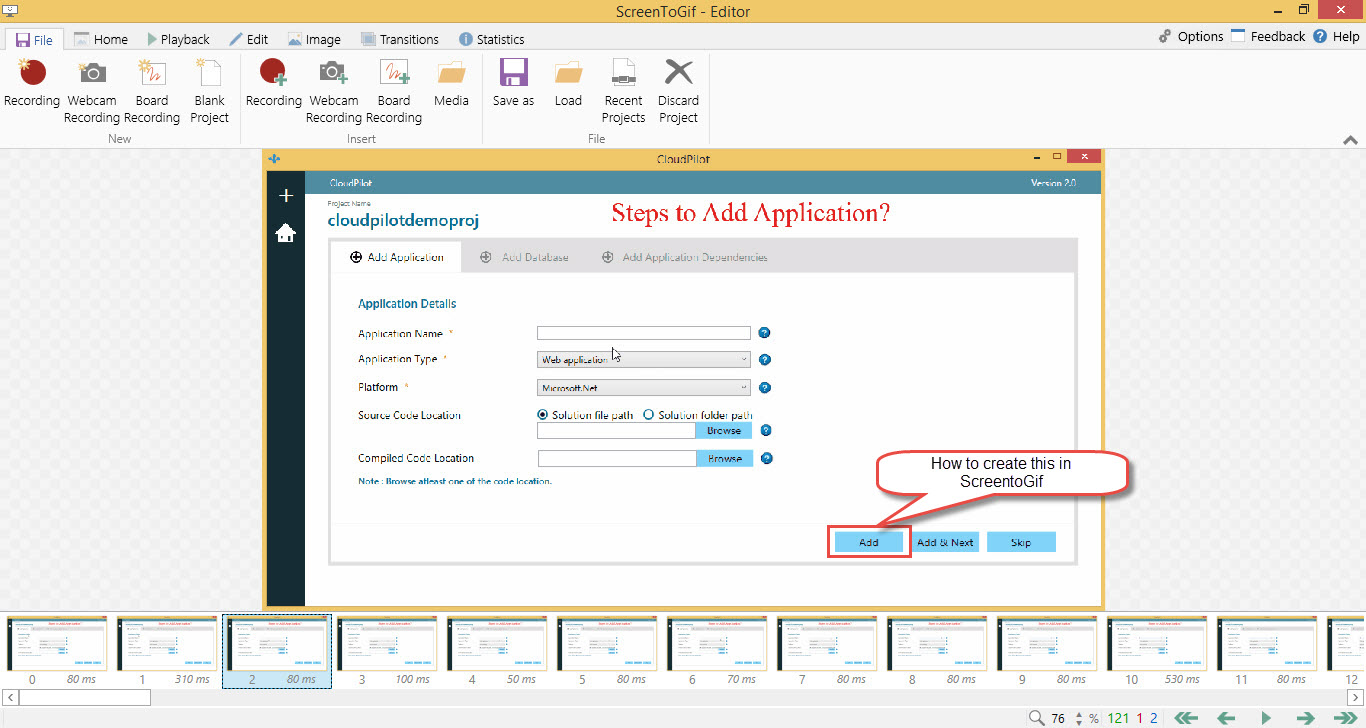Insert a Webcam Recording from Insert group
The width and height of the screenshot is (1366, 728).
click(x=334, y=90)
